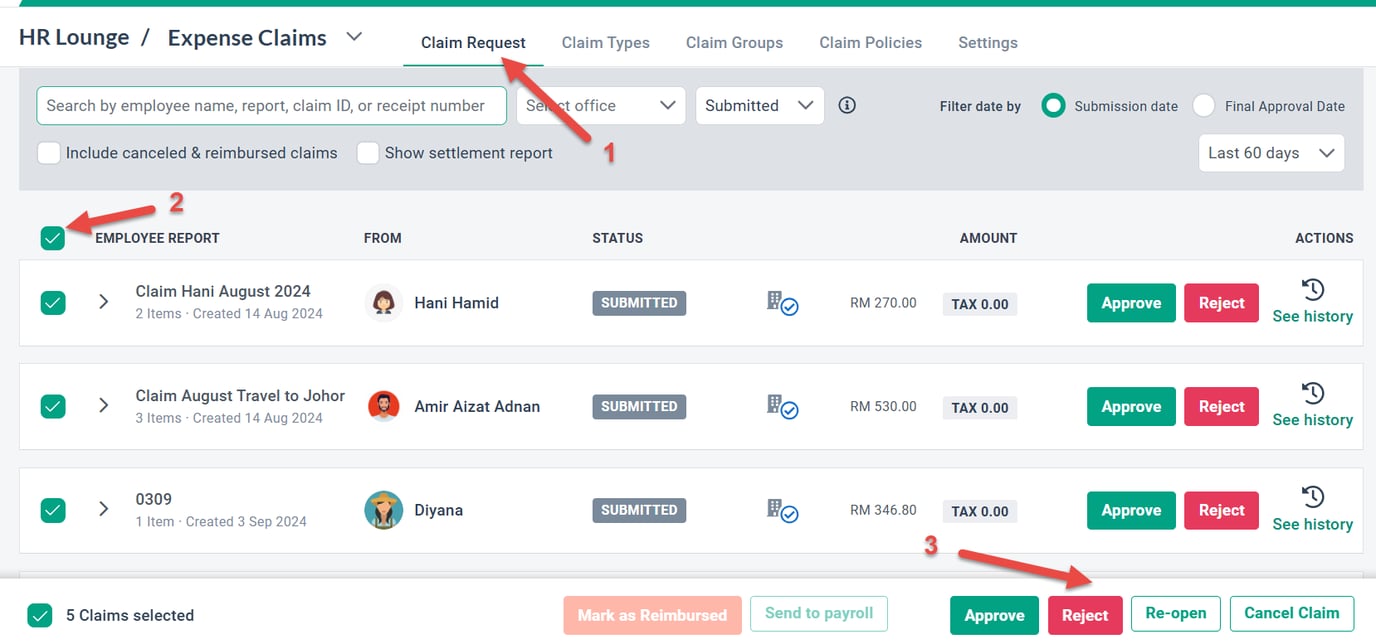Open the Last 60 days date range dropdown
This screenshot has width=1376, height=644.
coord(1270,153)
